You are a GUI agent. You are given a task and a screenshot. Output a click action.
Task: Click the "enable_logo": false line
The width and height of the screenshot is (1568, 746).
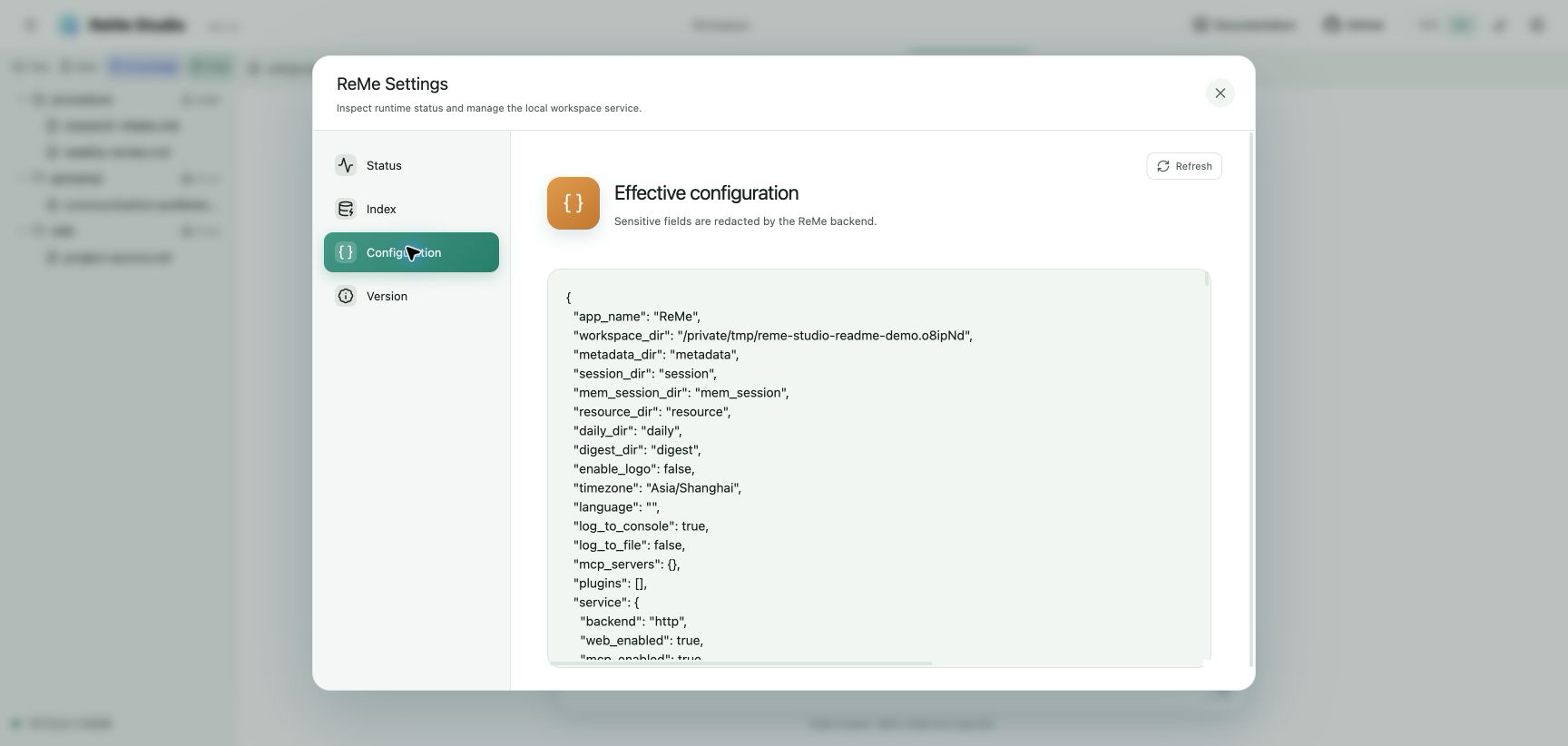pos(633,468)
